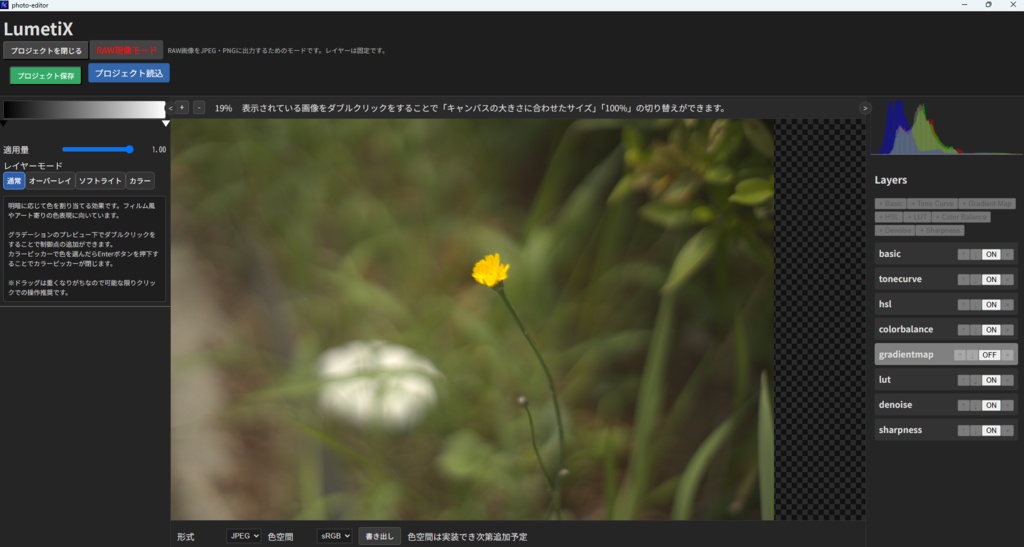Disable the colorbalance layer ON toggle
The image size is (1024, 547).
point(991,330)
